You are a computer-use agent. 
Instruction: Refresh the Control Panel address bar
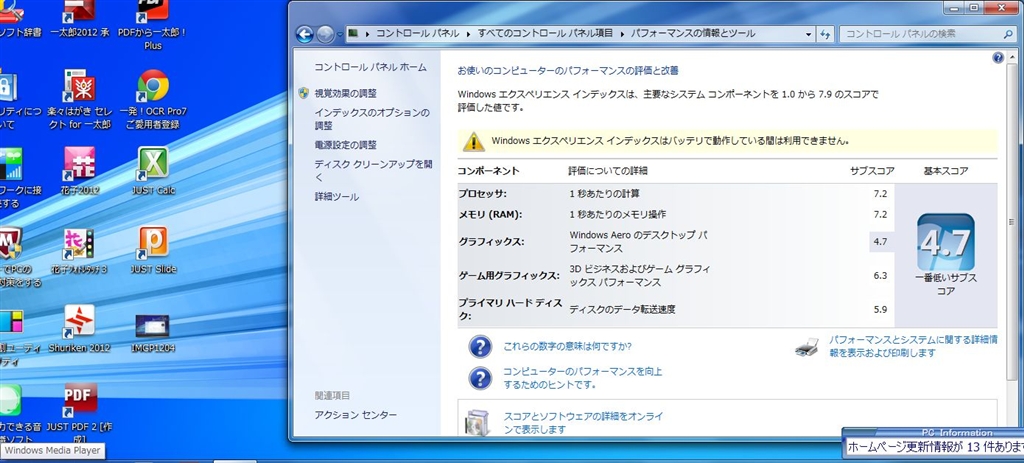tap(825, 34)
